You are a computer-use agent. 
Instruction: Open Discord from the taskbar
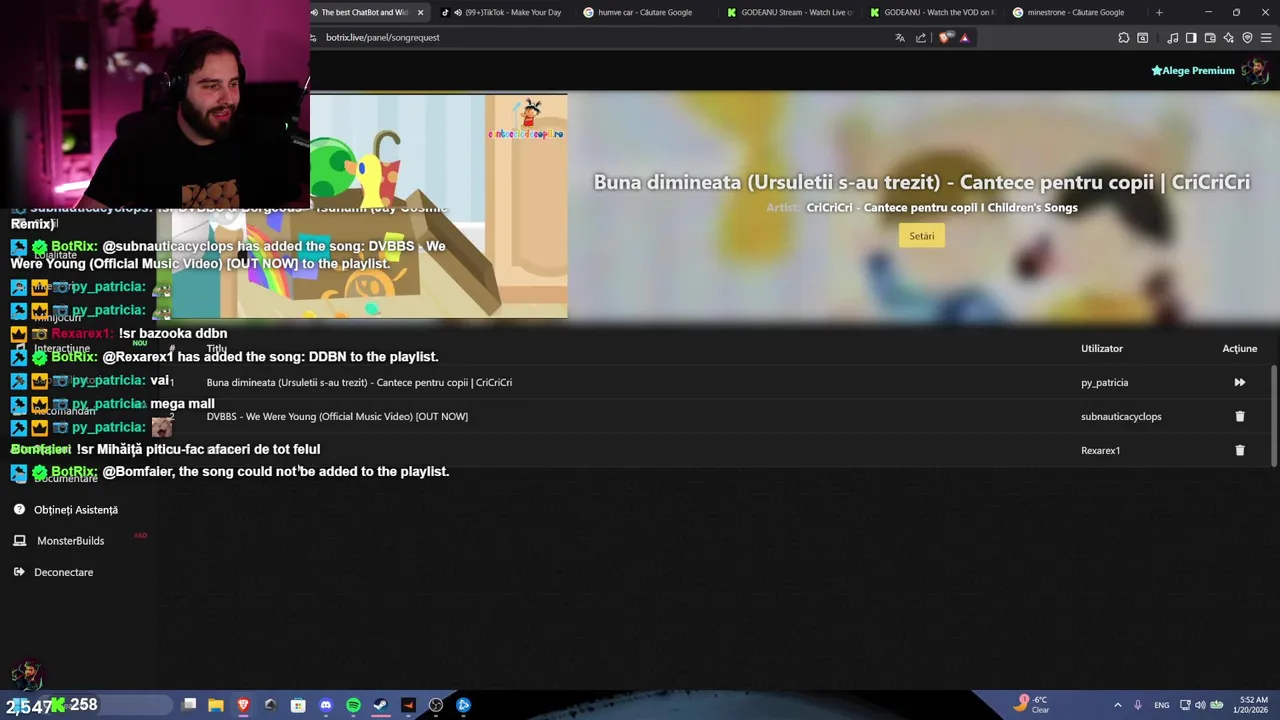325,705
